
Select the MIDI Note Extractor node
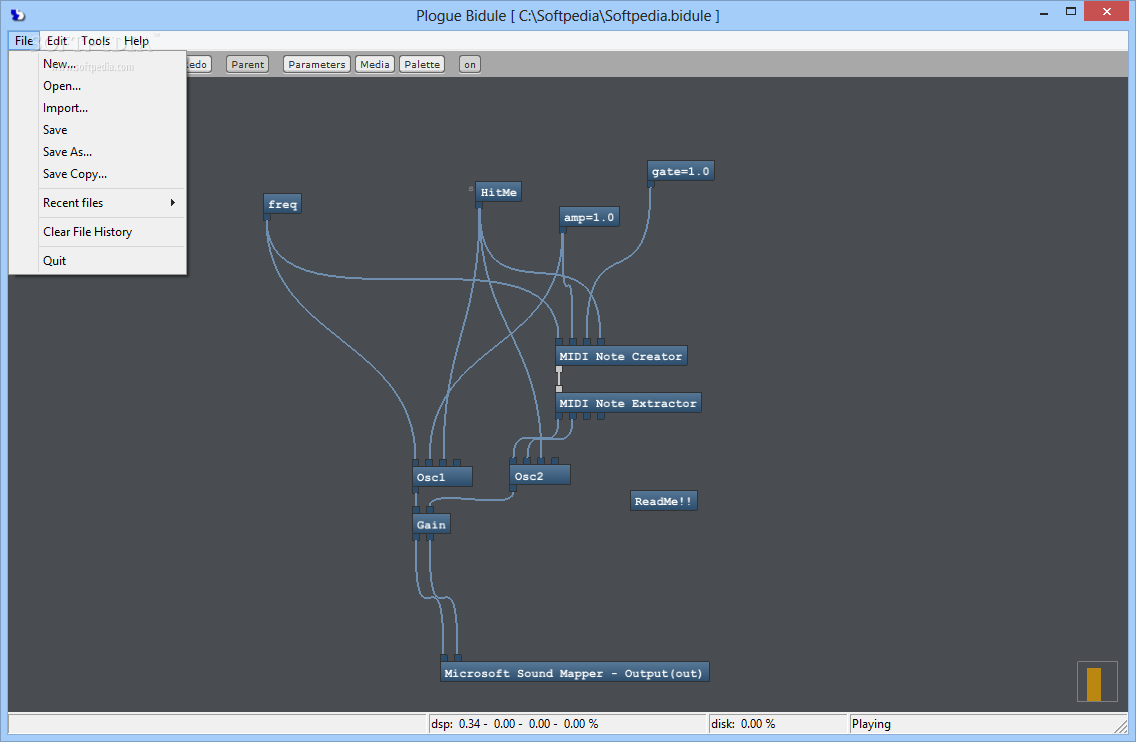point(627,403)
